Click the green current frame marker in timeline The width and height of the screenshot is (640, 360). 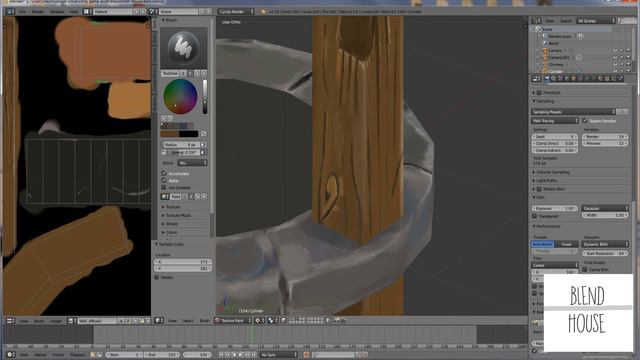[x=252, y=335]
